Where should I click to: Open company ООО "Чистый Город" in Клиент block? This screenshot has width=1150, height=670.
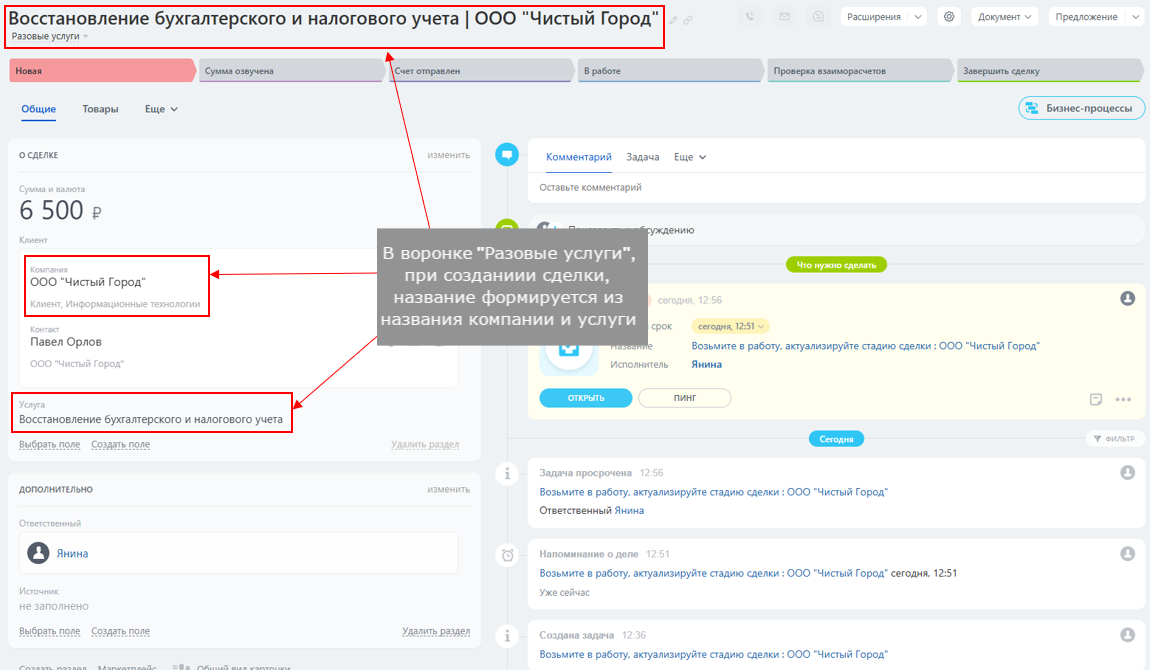[x=87, y=282]
